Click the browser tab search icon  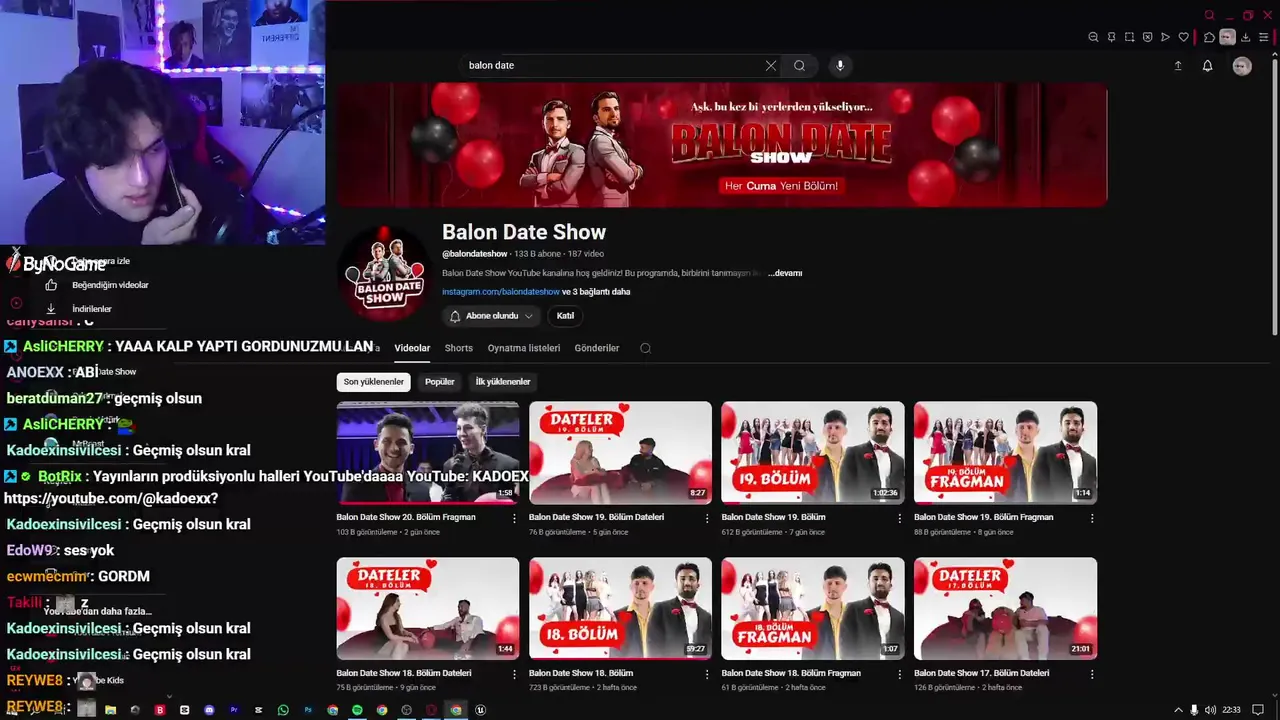pyautogui.click(x=1210, y=15)
